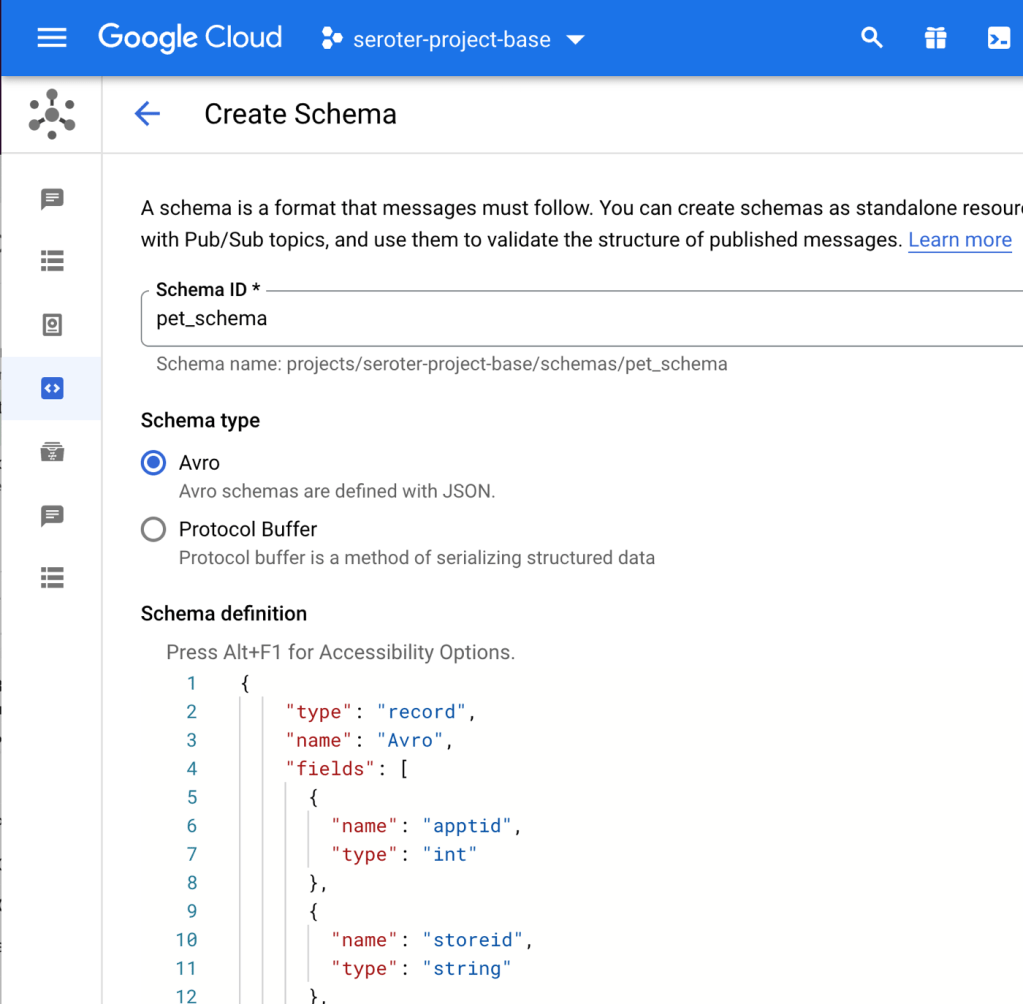This screenshot has width=1023, height=1004.
Task: Go back using the Create Schema arrow
Action: (x=147, y=114)
